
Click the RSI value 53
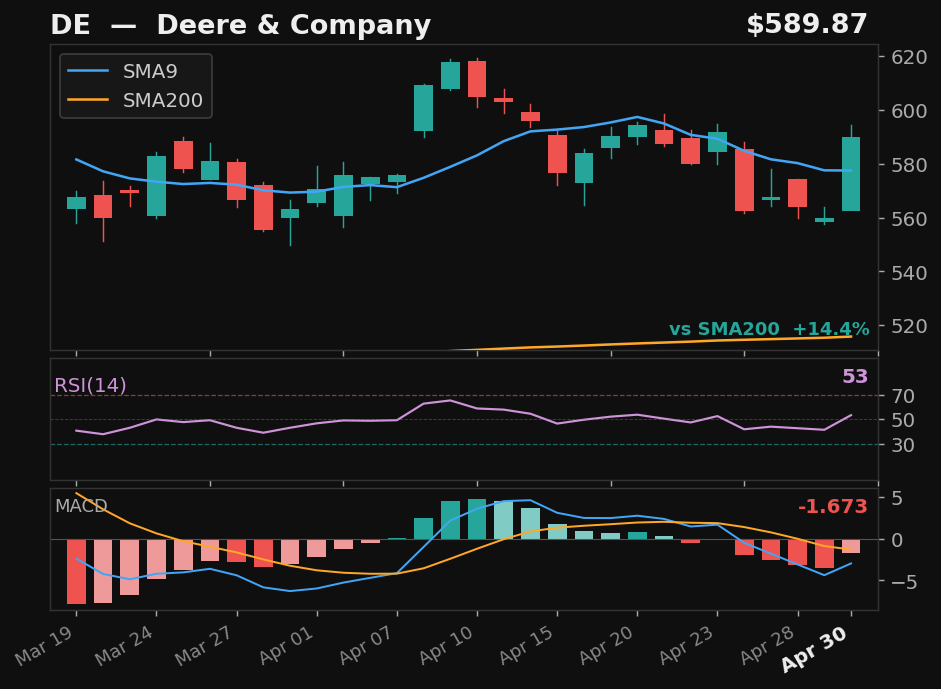855,376
